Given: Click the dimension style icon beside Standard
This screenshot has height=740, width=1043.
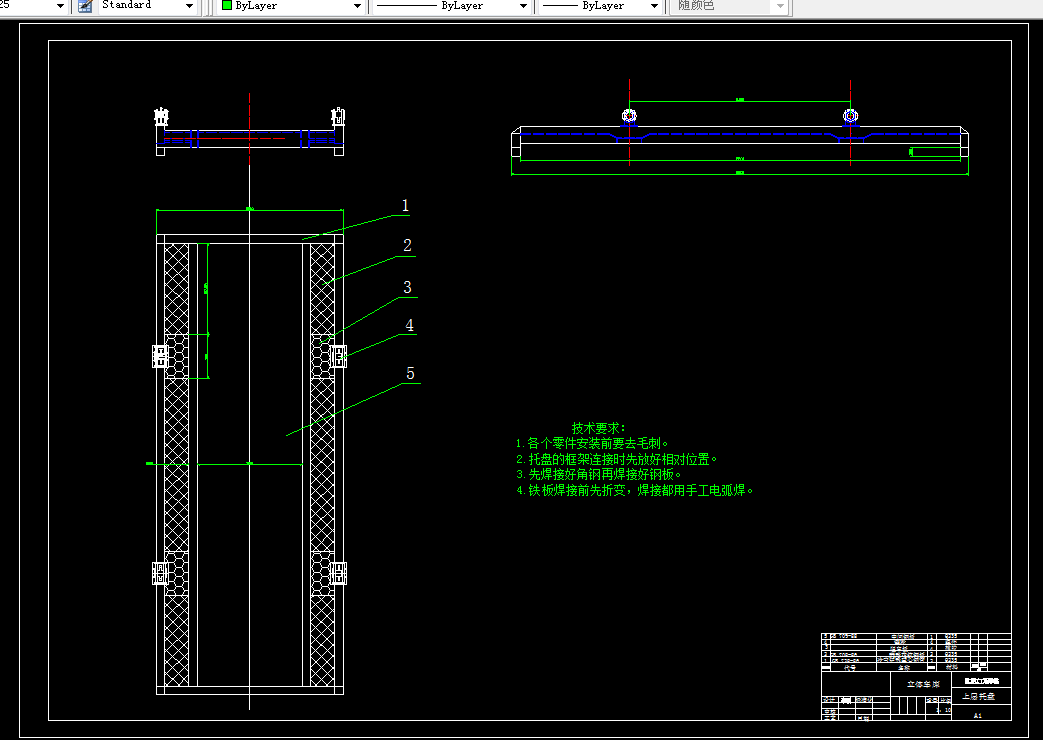Looking at the screenshot, I should (85, 6).
